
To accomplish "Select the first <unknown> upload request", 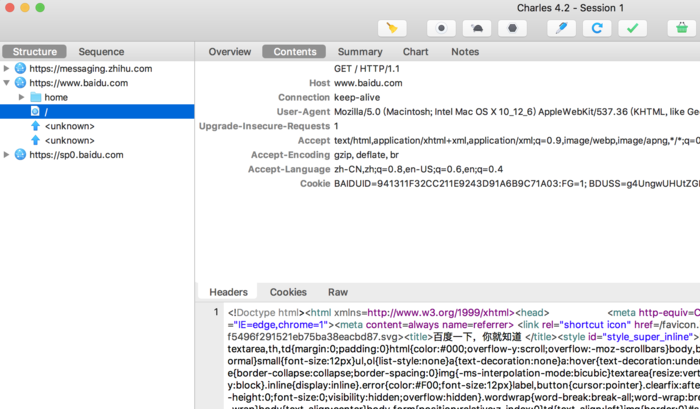I will point(70,126).
